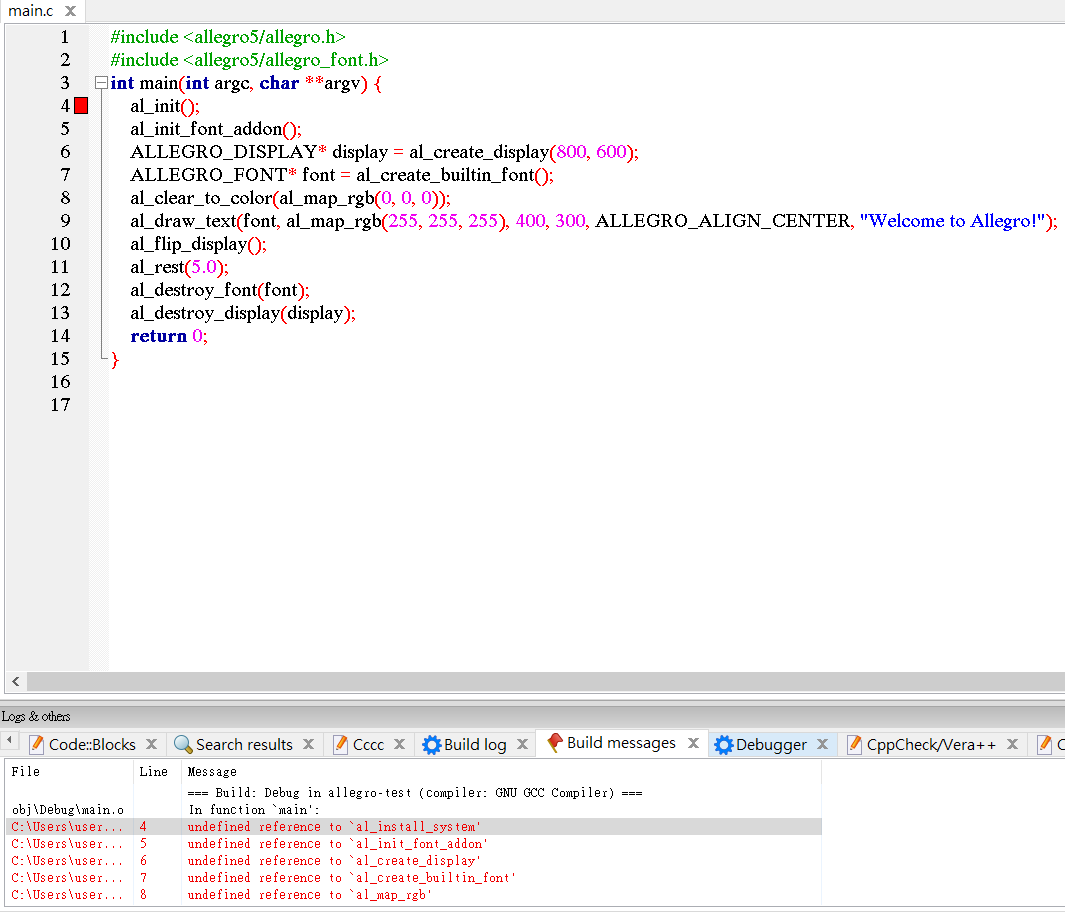Close the main.c editor tab
Viewport: 1065px width, 912px height.
tap(69, 11)
